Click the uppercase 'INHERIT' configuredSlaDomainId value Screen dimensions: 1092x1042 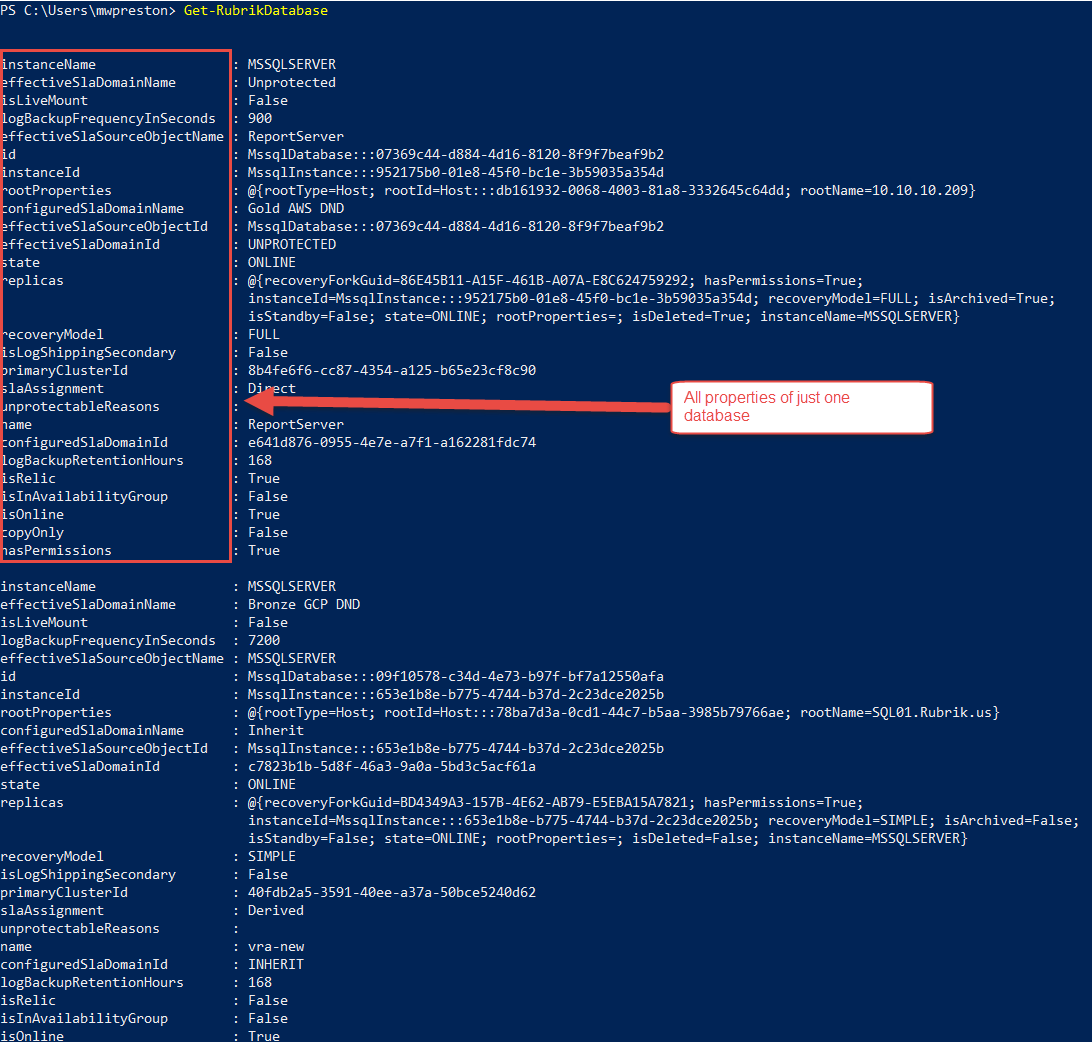(276, 965)
